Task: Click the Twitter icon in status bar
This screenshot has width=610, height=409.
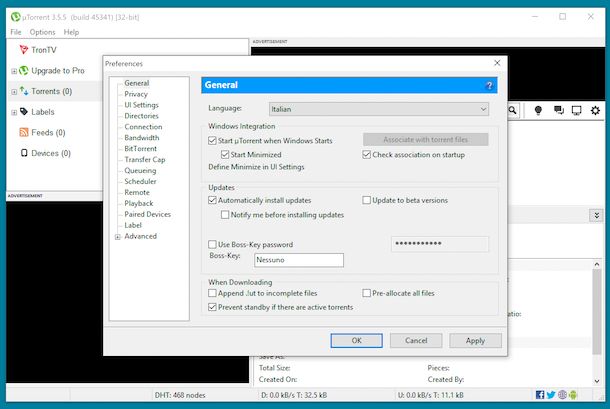Action: pyautogui.click(x=551, y=395)
